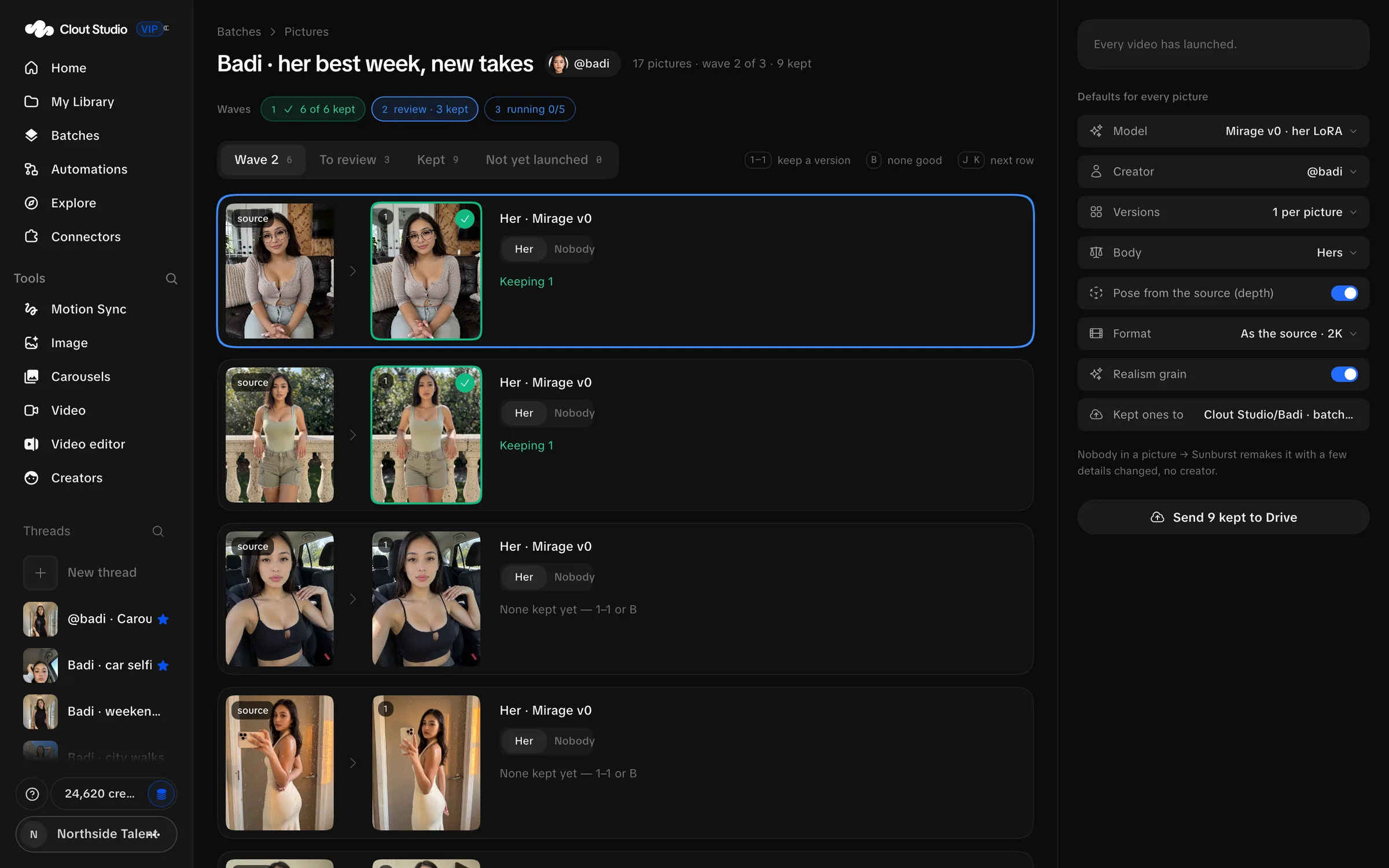Viewport: 1389px width, 868px height.
Task: Search threads with the magnifier icon
Action: [x=158, y=531]
